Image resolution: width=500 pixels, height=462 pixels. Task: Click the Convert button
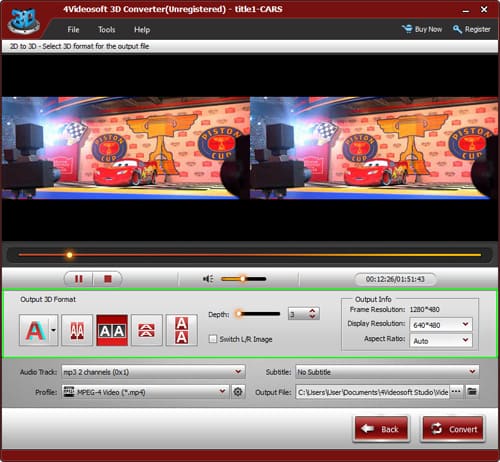tap(454, 429)
